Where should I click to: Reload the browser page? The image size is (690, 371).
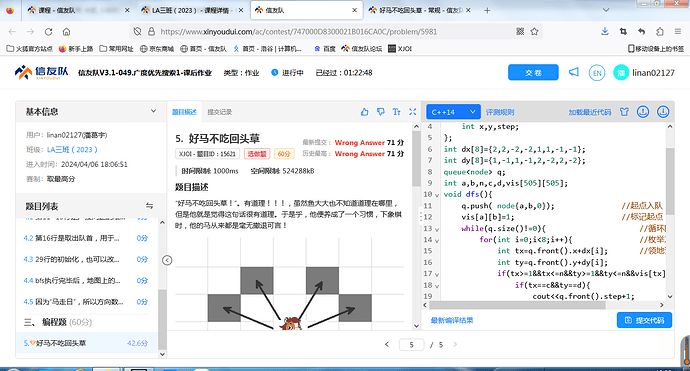pyautogui.click(x=48, y=32)
